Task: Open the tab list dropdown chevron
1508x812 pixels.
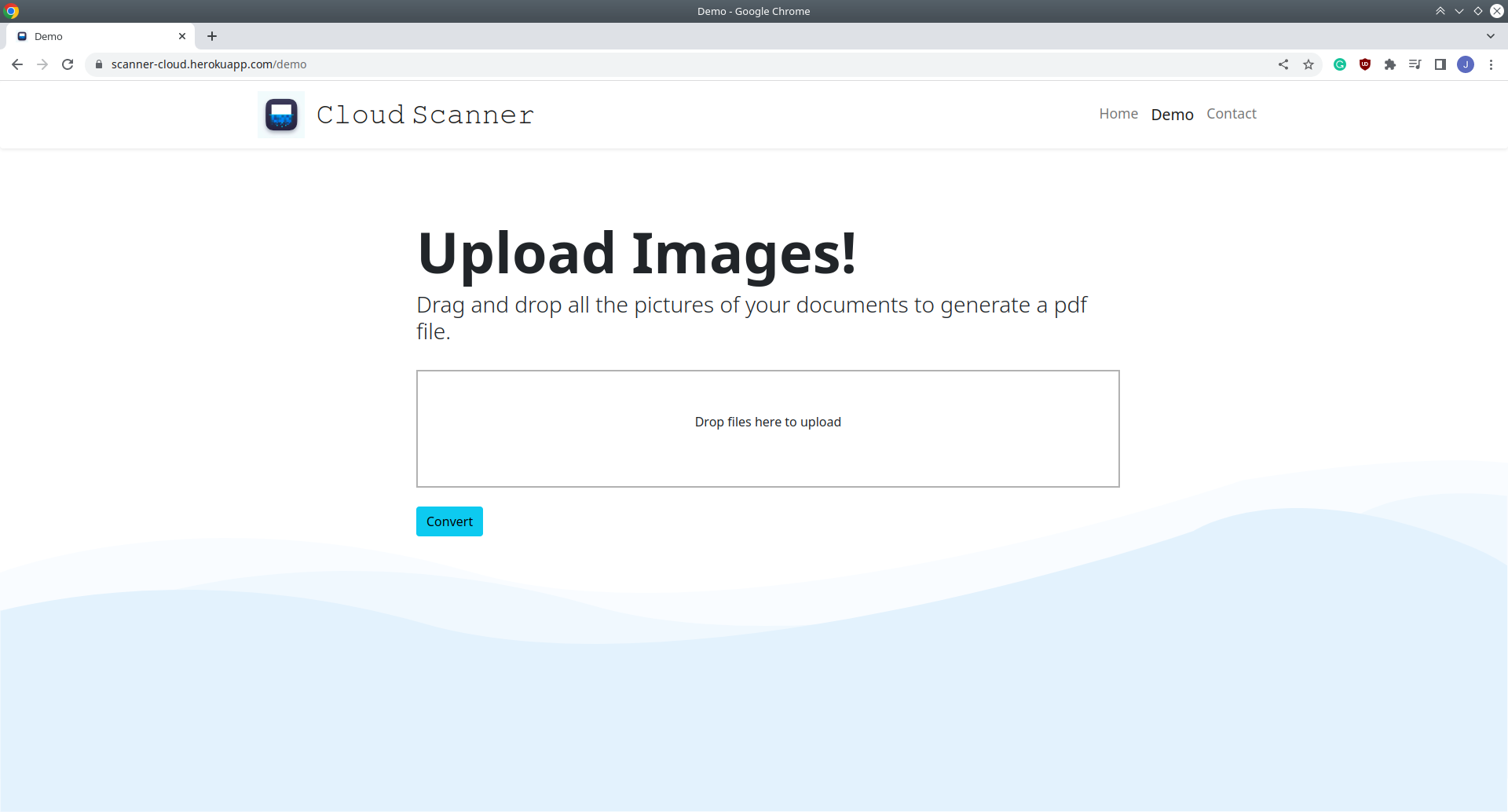Action: (1491, 35)
